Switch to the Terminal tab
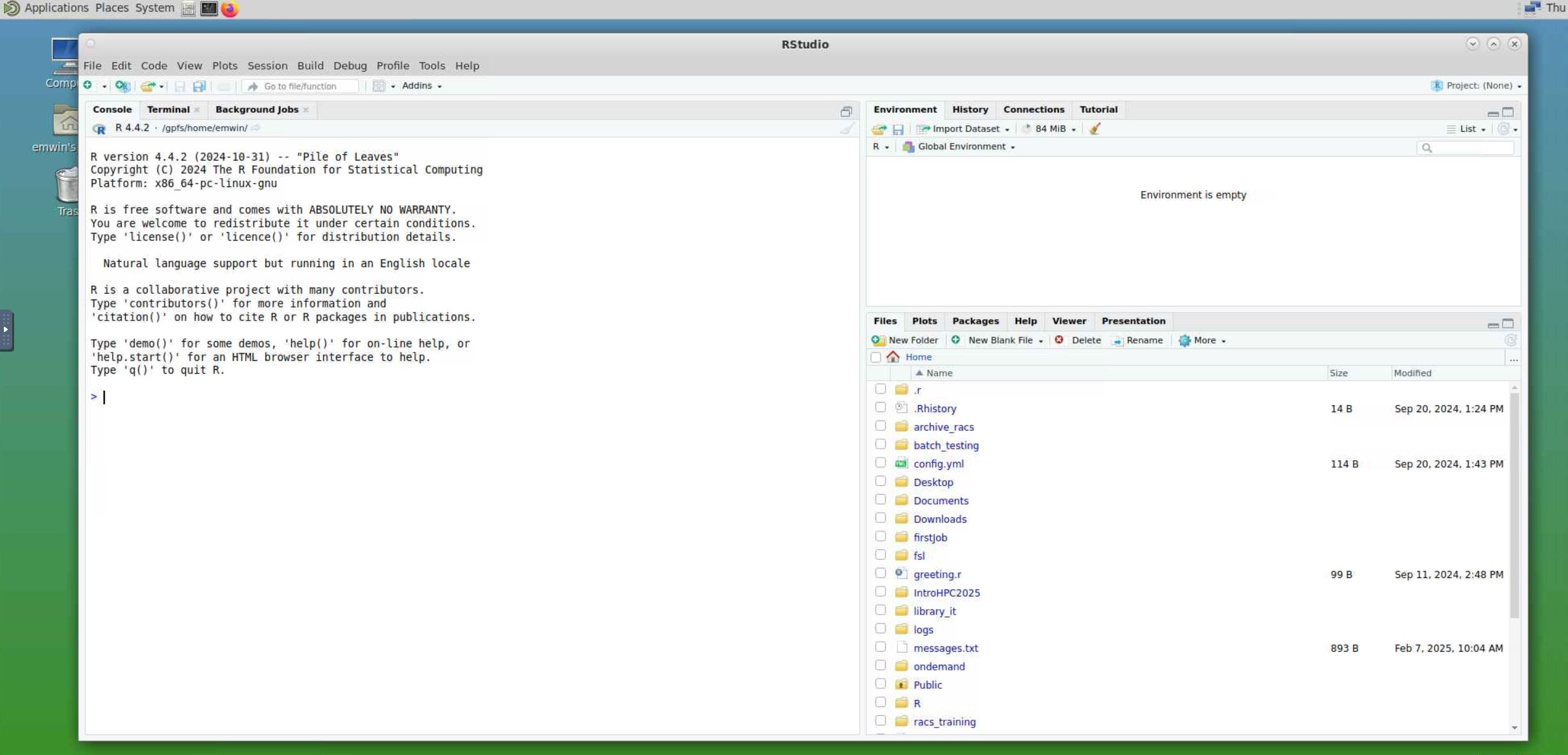Screen dimensions: 1568x755 (168, 110)
